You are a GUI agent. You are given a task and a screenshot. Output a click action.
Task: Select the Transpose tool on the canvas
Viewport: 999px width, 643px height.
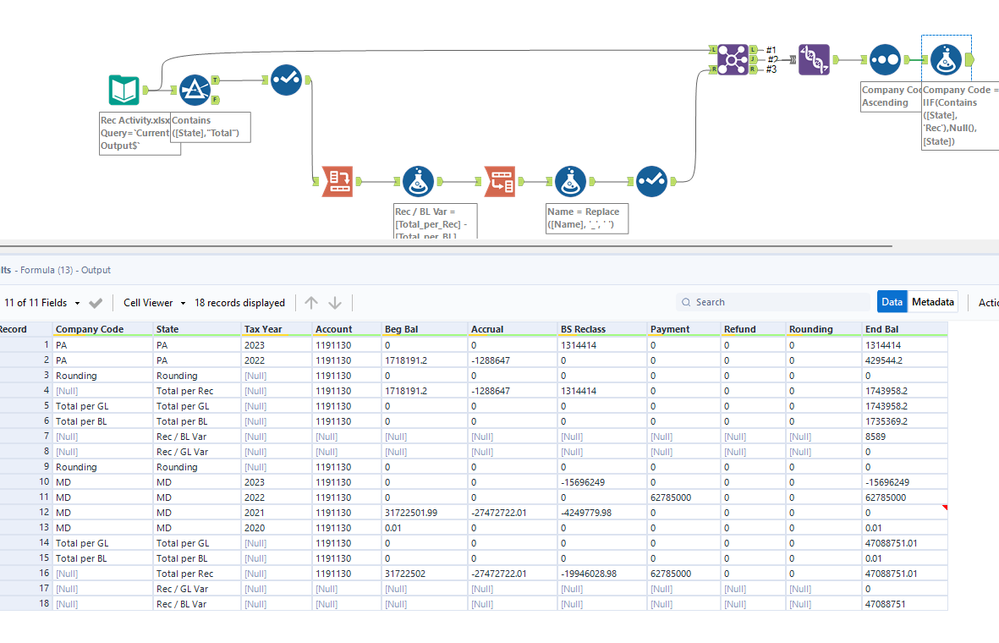pos(337,182)
